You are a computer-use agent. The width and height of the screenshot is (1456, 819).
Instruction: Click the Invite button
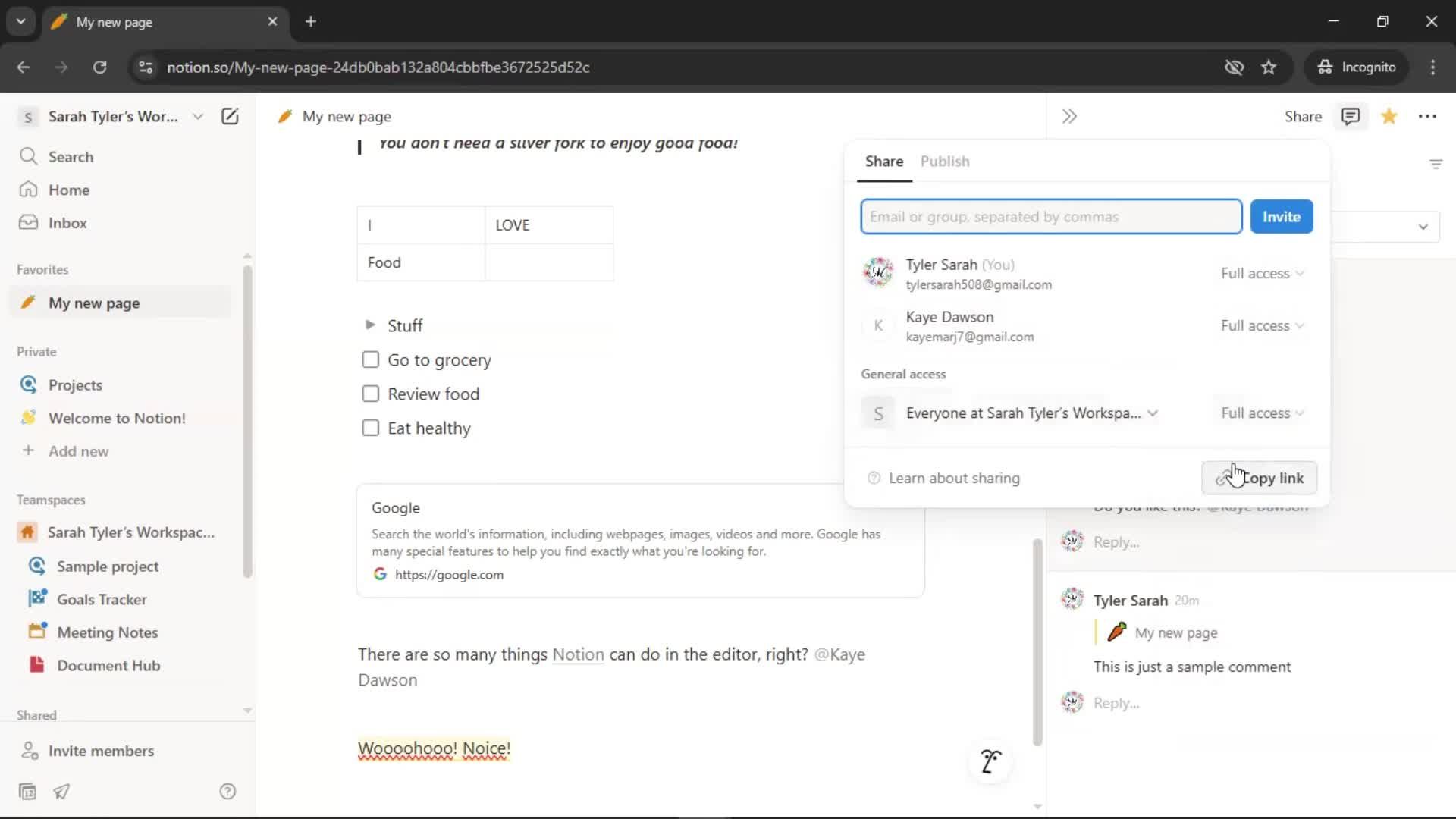[1281, 217]
